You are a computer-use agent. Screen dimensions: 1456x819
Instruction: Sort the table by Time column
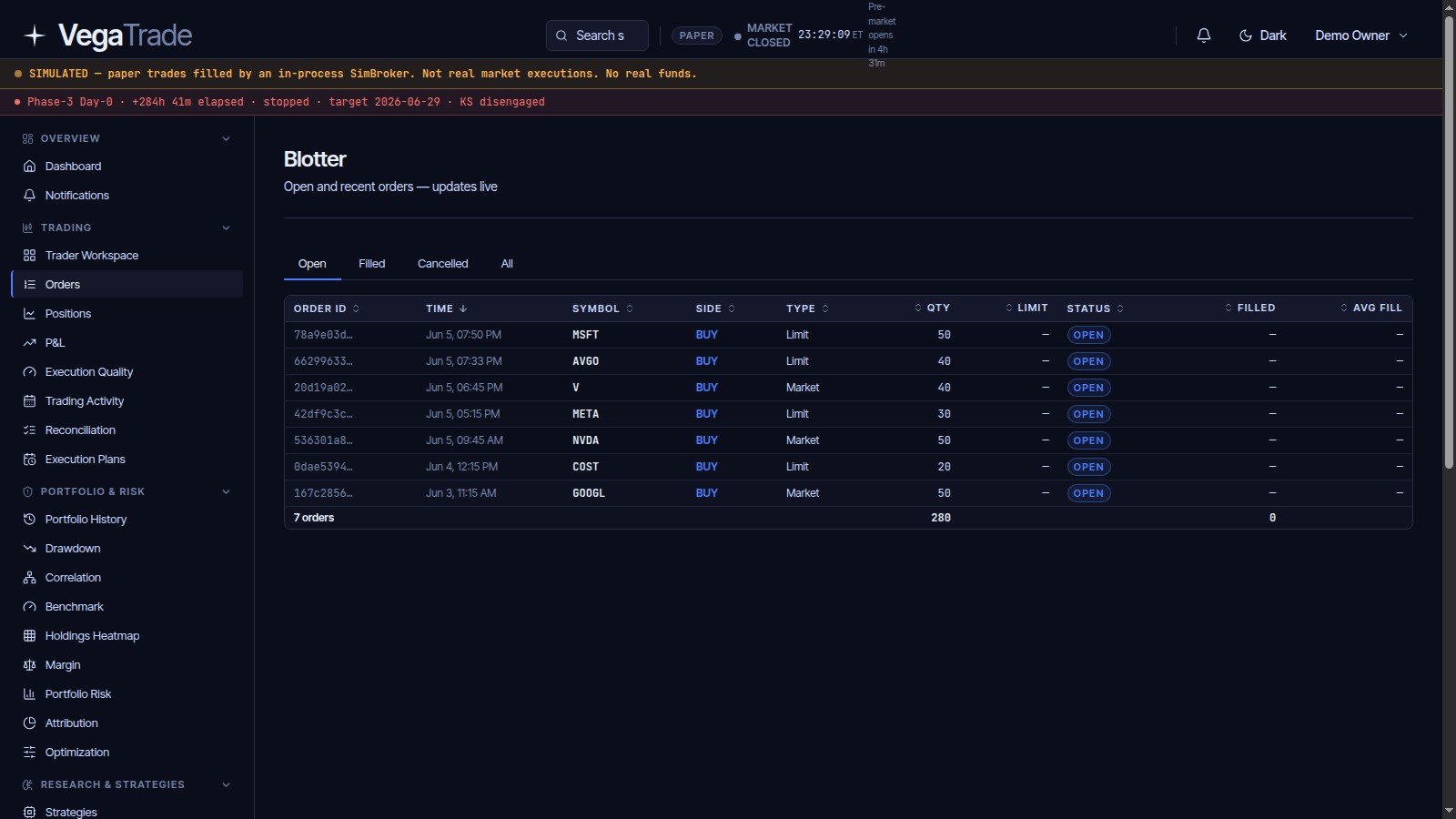tap(446, 308)
